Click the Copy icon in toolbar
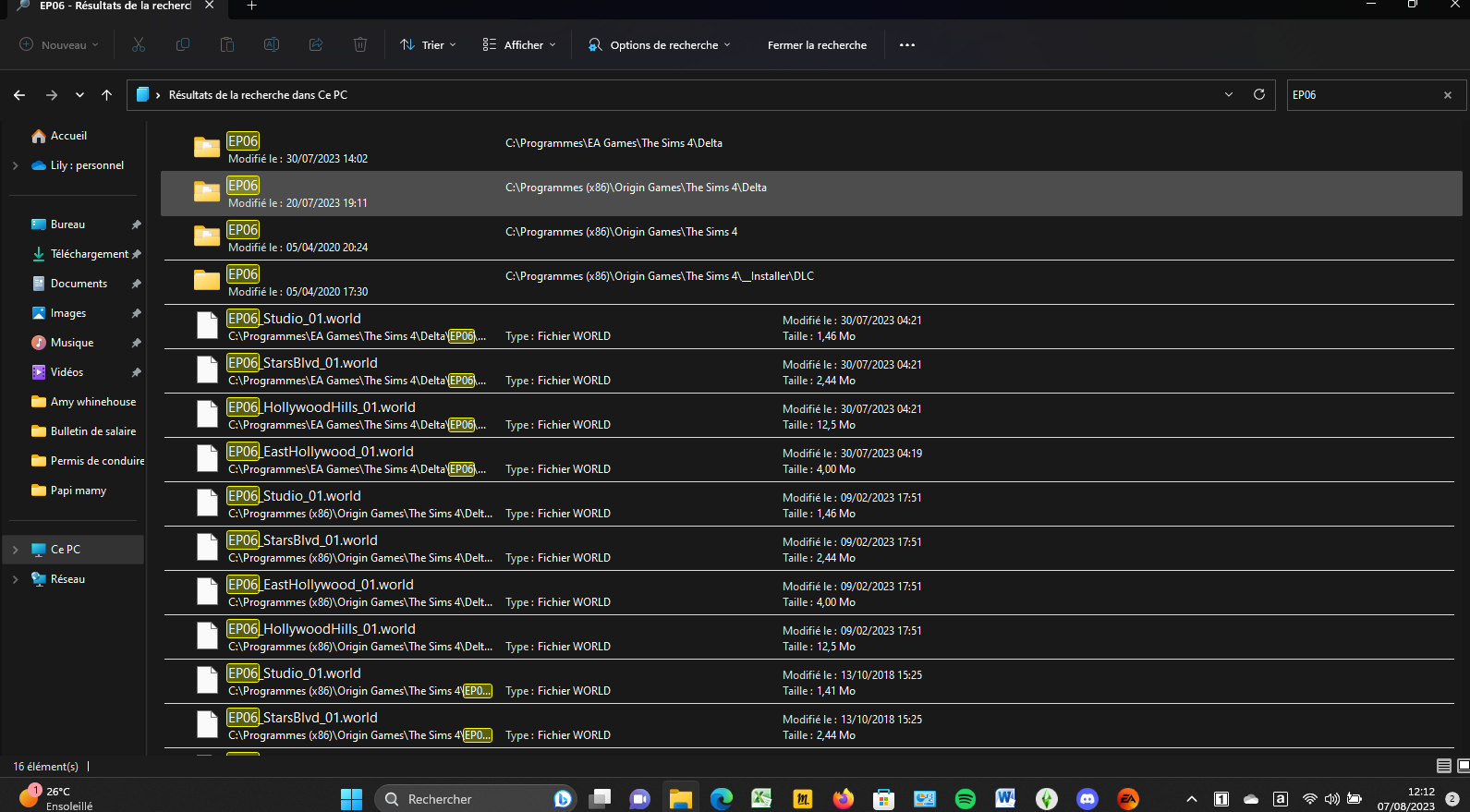 click(183, 44)
